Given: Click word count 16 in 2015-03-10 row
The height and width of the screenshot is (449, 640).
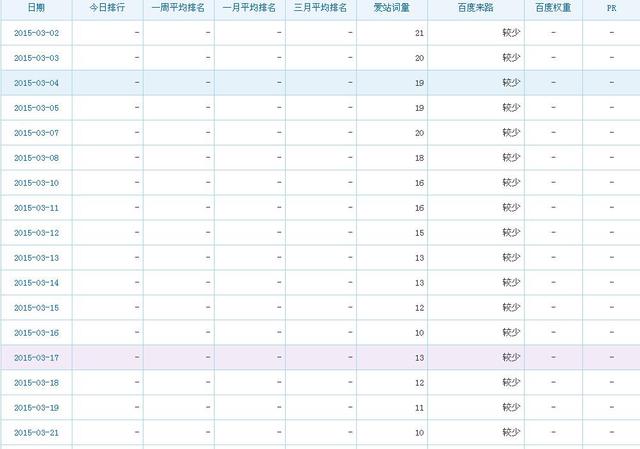Looking at the screenshot, I should (419, 183).
